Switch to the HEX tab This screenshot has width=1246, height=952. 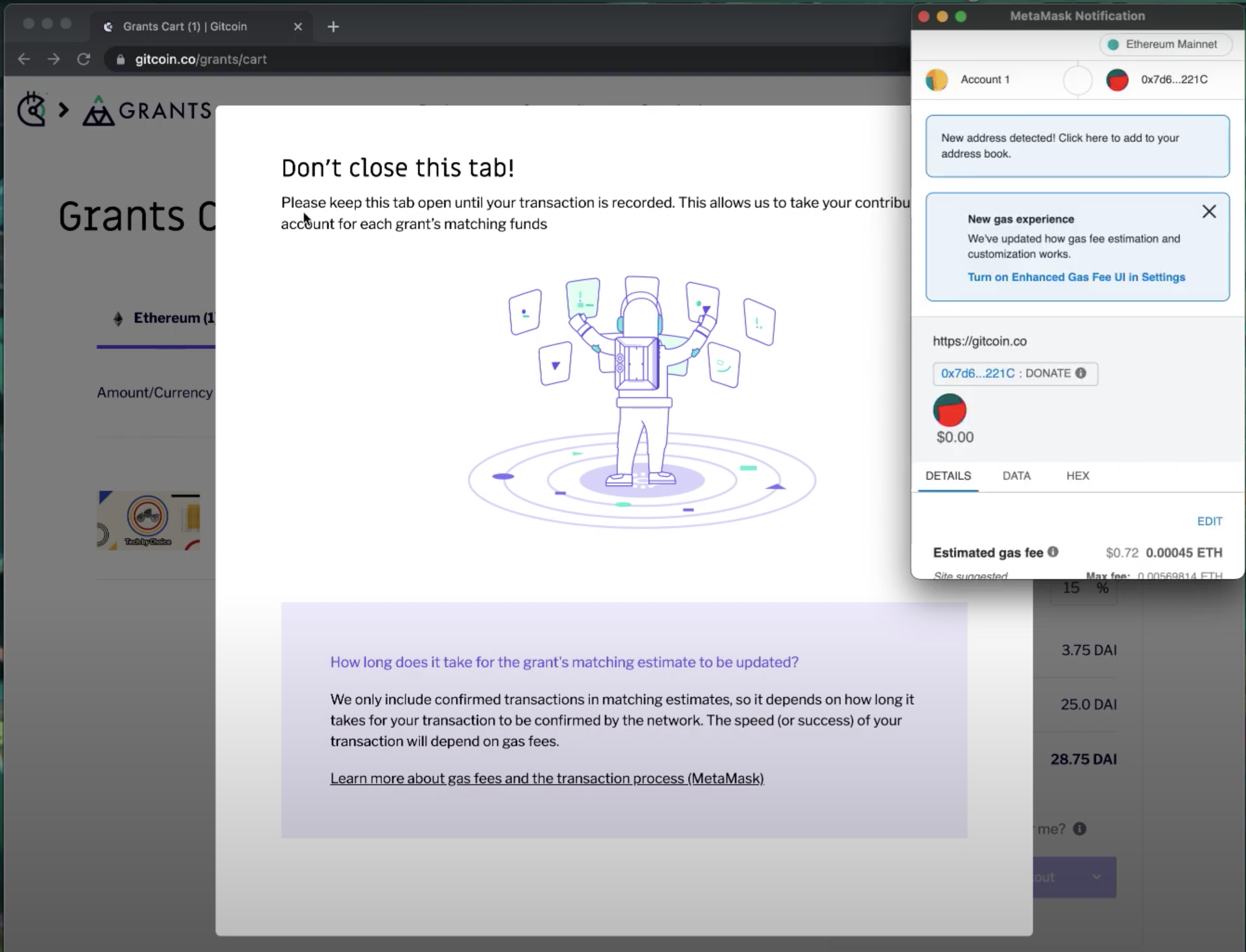point(1078,476)
